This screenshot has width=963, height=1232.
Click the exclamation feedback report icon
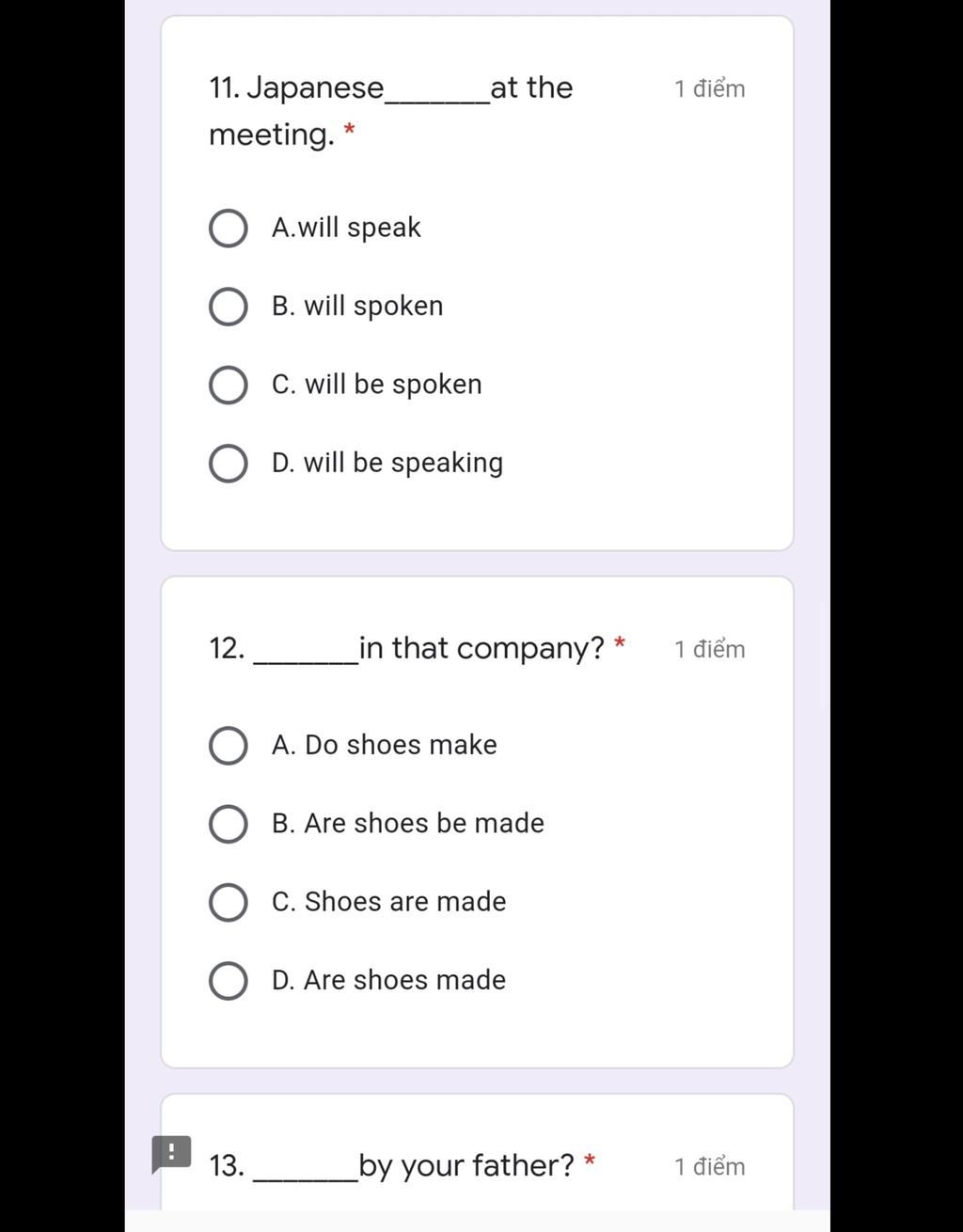click(x=171, y=1152)
